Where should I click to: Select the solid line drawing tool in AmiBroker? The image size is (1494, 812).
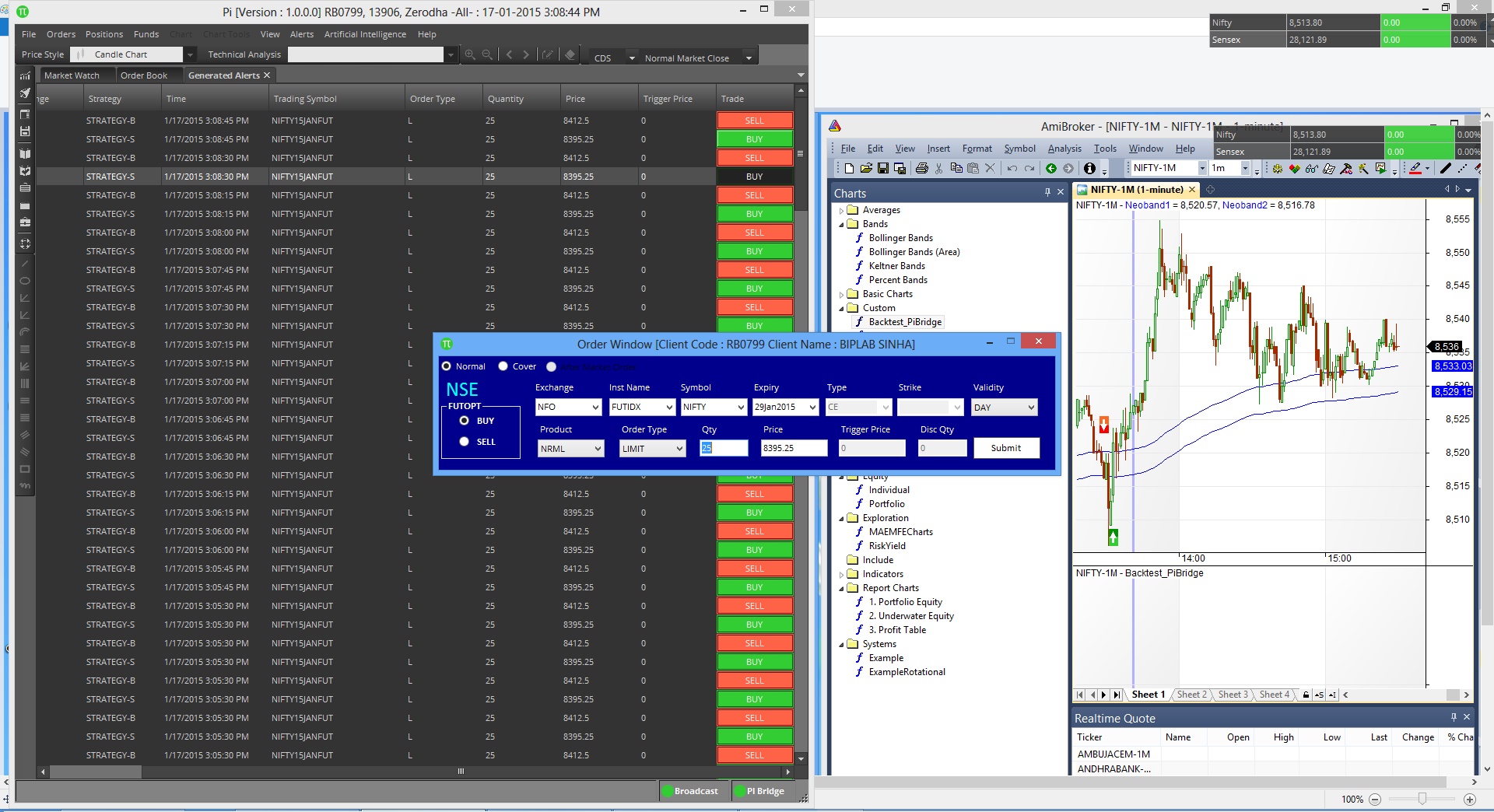pos(1446,168)
